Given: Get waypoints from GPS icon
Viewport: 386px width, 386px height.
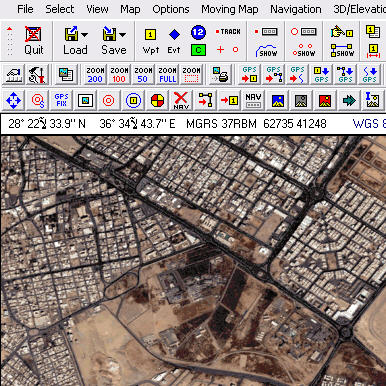Looking at the screenshot, I should click(322, 75).
